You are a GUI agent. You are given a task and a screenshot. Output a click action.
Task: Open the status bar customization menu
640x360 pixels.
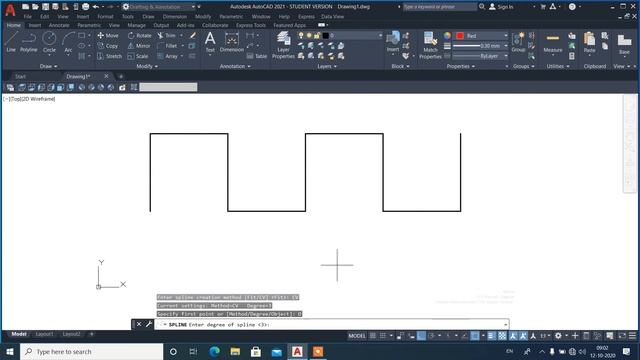click(x=632, y=336)
